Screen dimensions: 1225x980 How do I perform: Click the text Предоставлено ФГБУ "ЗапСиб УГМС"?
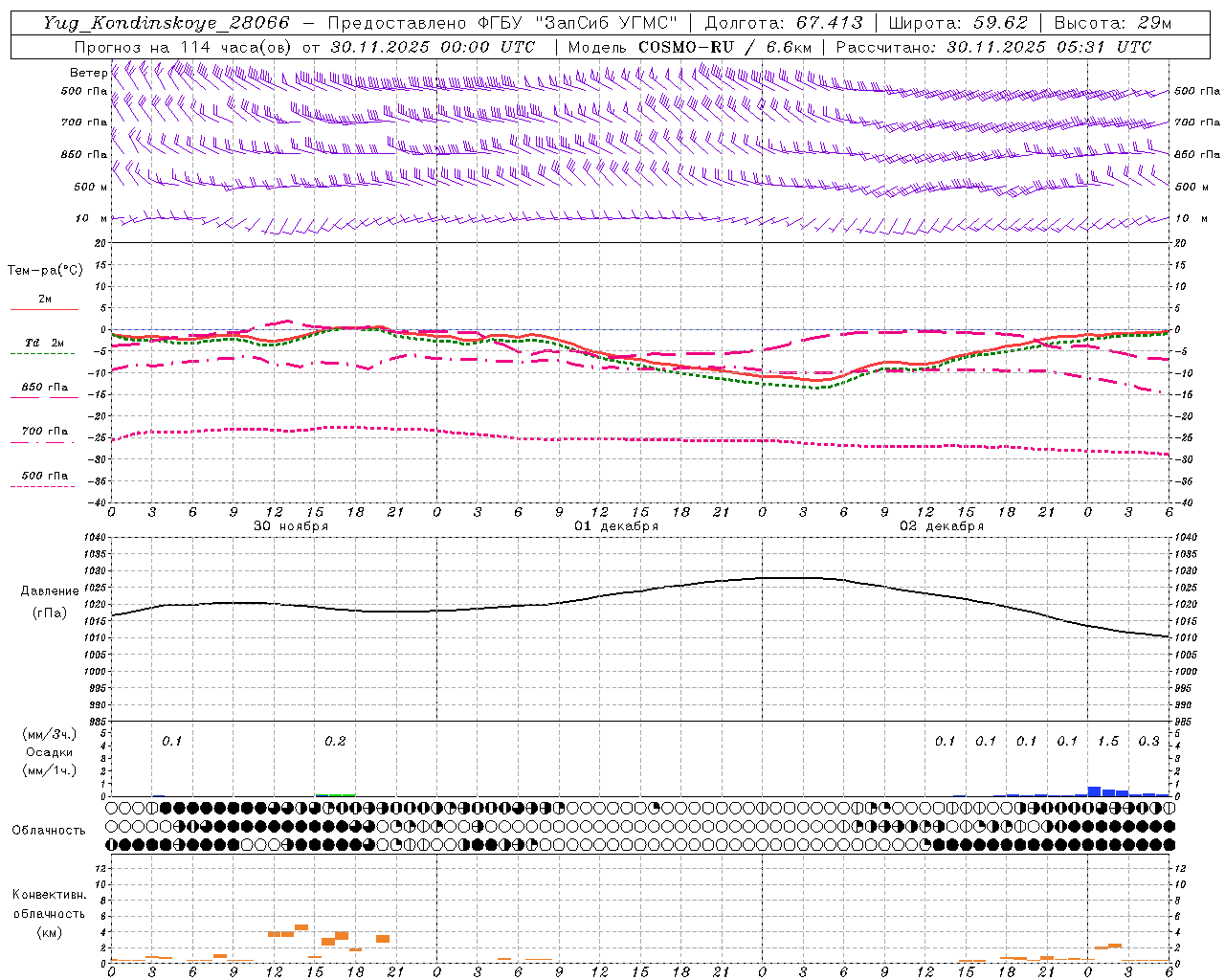(x=502, y=23)
